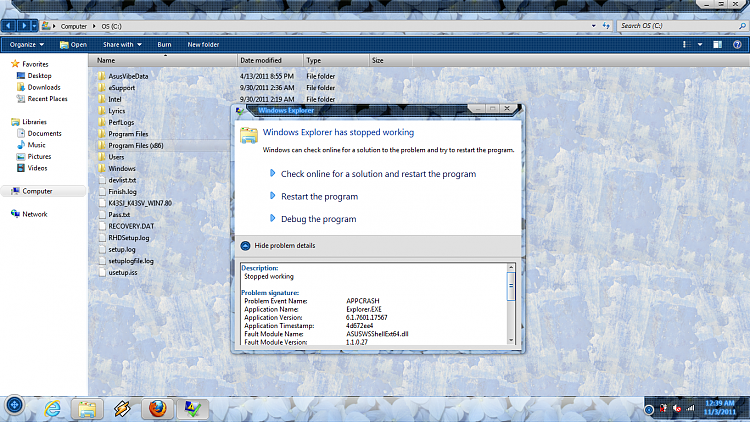Open Downloads in the navigation pane
This screenshot has height=422, width=750.
[x=38, y=87]
